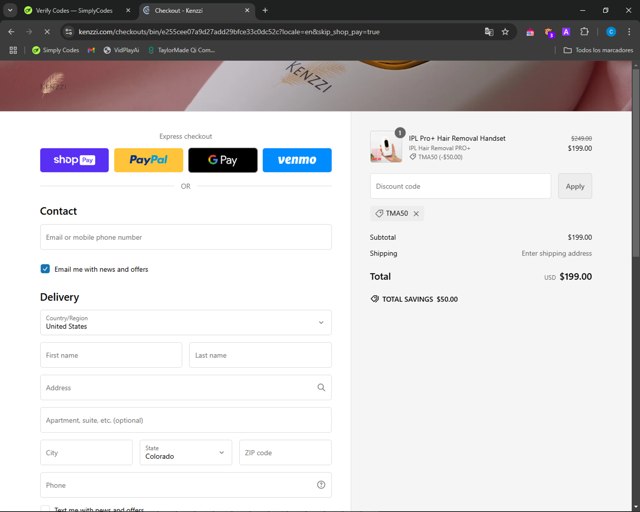Select the Checkout - Kenzzi tab
640x512 pixels.
pyautogui.click(x=178, y=11)
